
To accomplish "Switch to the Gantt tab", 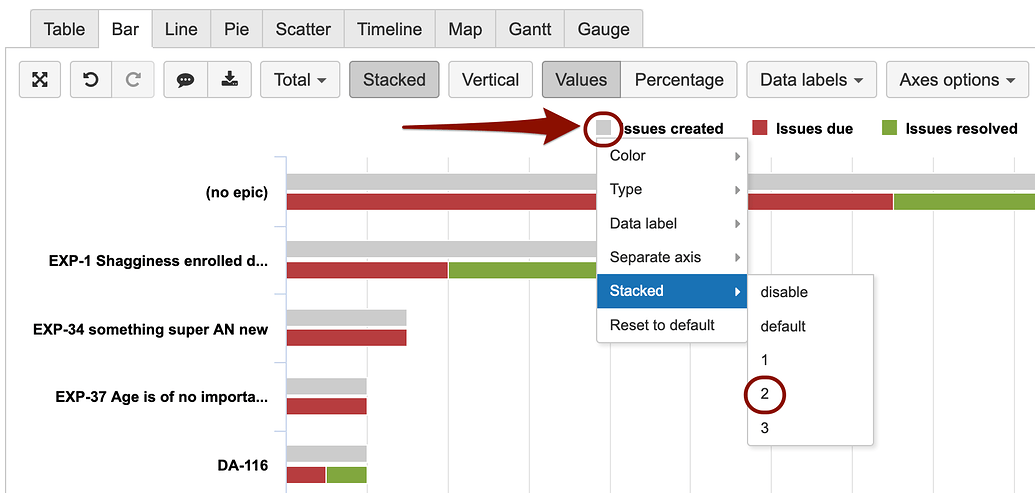I will (x=530, y=29).
